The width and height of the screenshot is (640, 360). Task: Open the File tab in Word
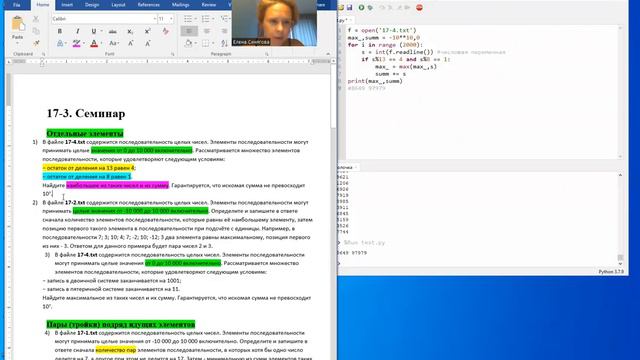[x=17, y=5]
